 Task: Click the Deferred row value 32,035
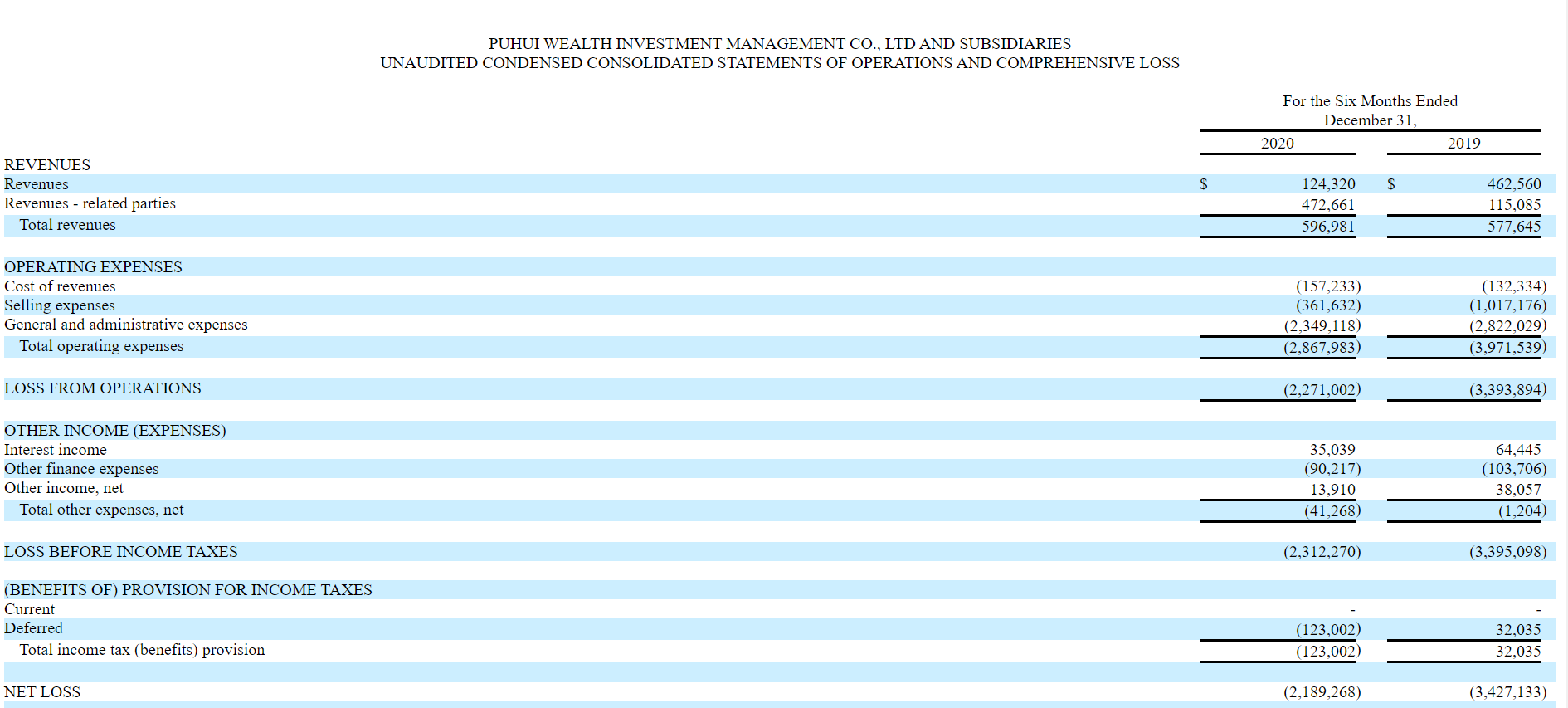coord(1518,630)
